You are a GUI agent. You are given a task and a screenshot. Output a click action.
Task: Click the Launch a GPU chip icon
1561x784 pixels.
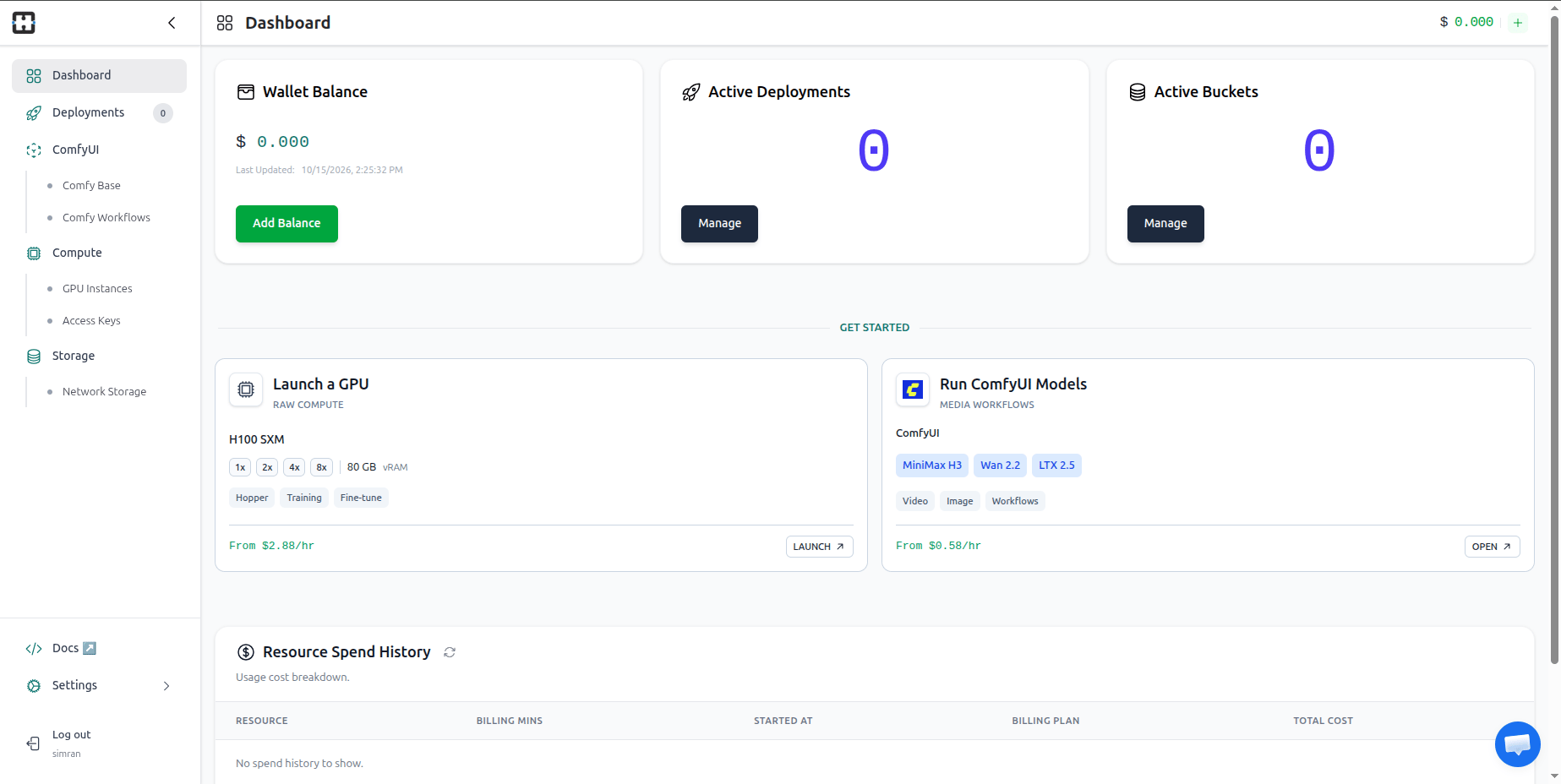(246, 389)
